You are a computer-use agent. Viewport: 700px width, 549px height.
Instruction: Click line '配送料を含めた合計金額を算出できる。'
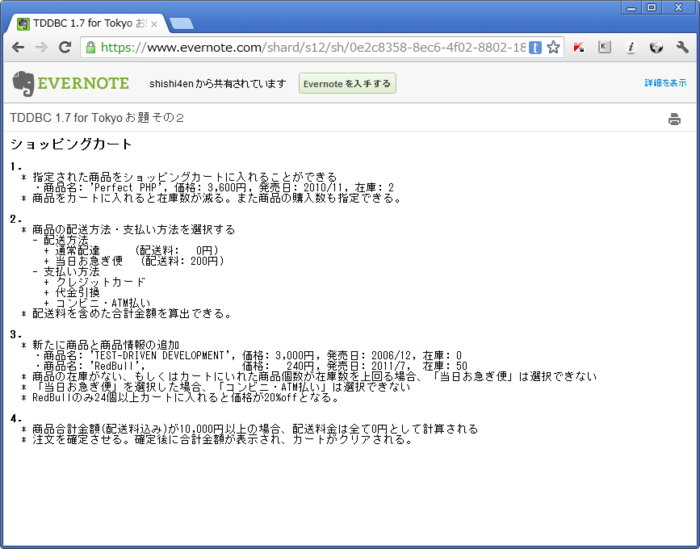(127, 314)
